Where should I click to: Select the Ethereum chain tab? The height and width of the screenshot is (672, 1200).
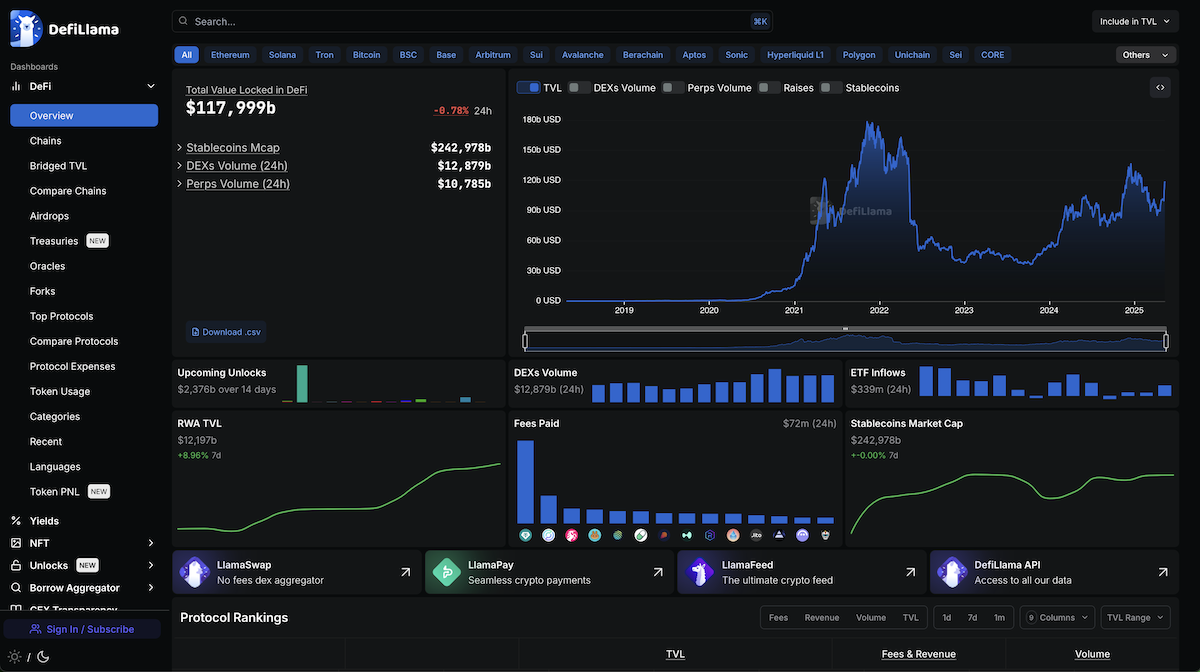[230, 55]
